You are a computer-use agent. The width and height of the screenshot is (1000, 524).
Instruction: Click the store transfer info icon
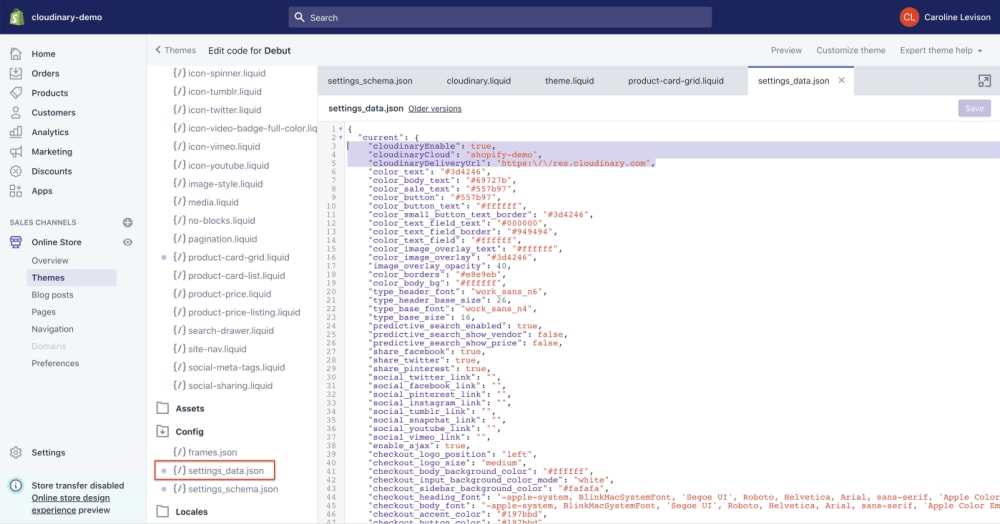16,486
